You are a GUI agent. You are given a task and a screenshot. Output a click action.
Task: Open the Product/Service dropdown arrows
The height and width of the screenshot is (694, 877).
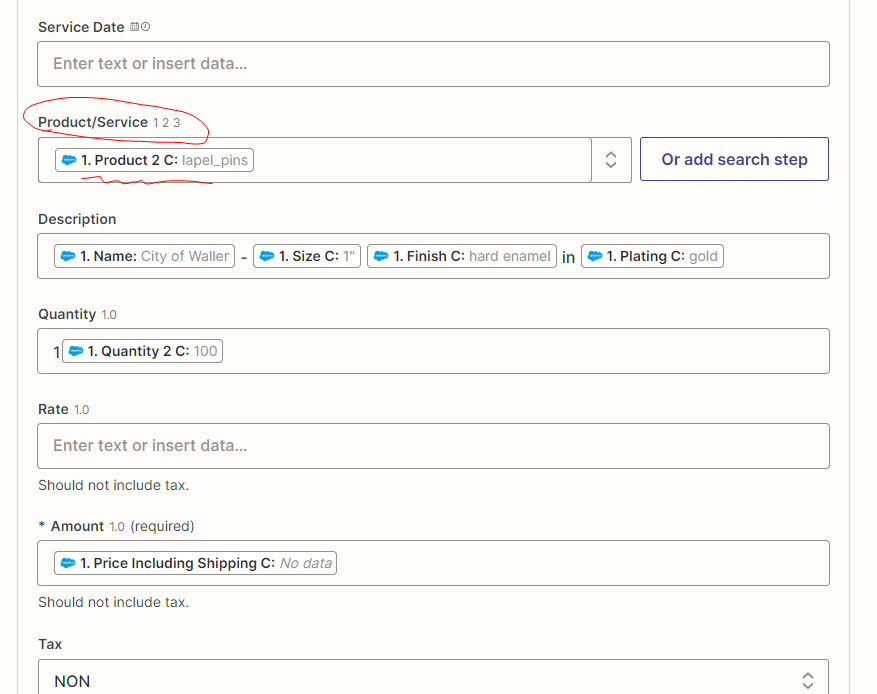point(611,160)
